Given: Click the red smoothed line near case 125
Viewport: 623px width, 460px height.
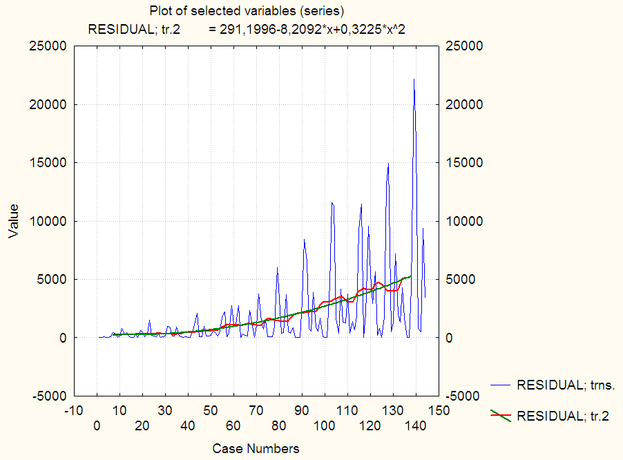Looking at the screenshot, I should [378, 283].
